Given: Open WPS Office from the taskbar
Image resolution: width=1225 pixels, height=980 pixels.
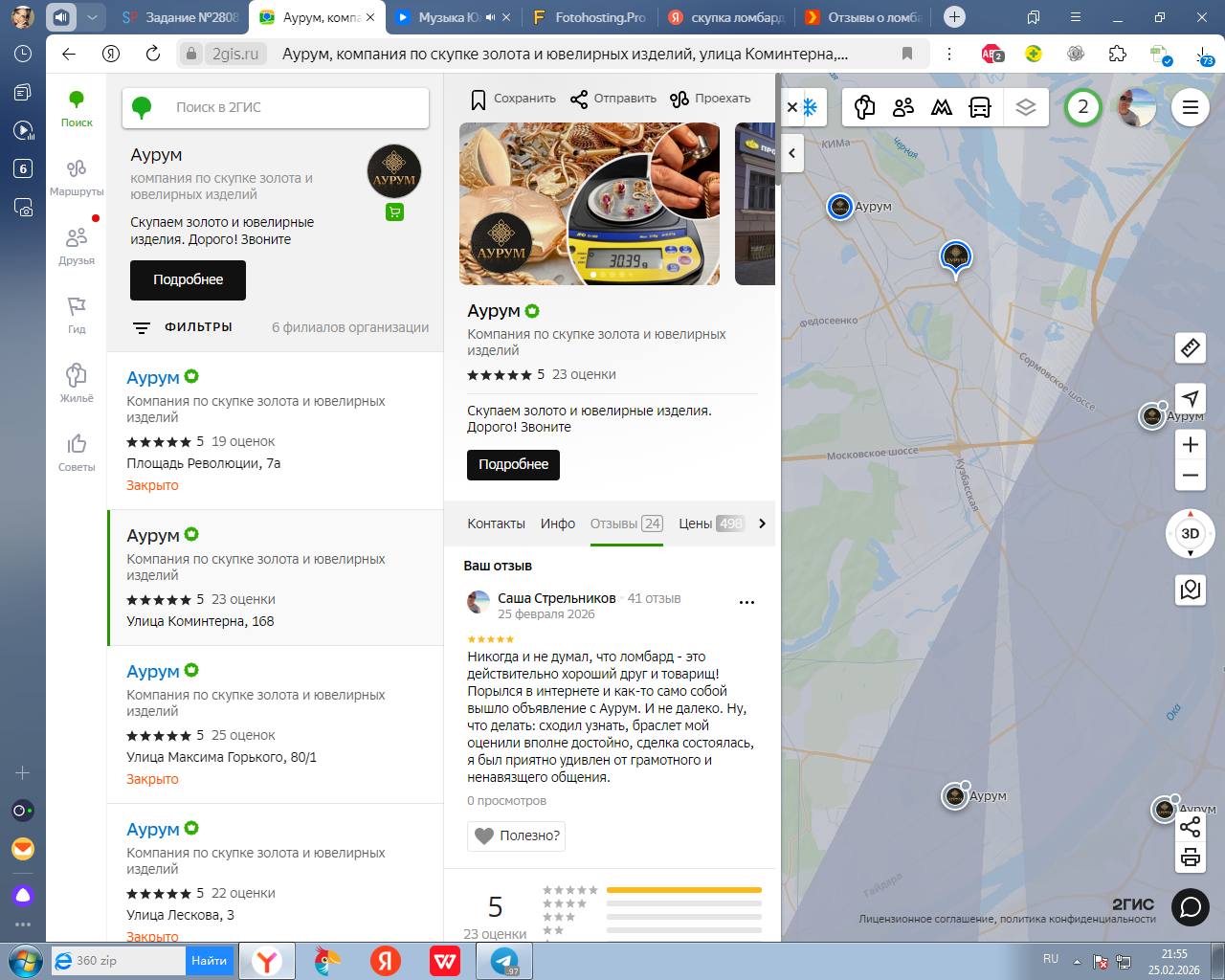Looking at the screenshot, I should 445,961.
